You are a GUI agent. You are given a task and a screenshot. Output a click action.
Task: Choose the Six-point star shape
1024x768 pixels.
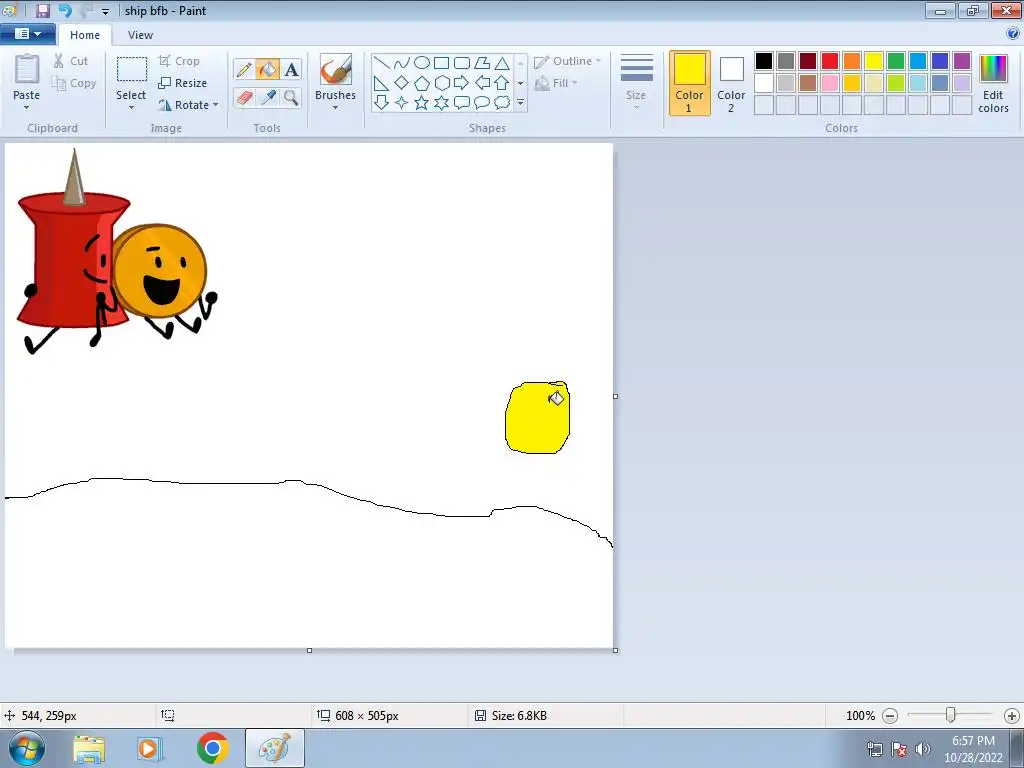coord(441,103)
